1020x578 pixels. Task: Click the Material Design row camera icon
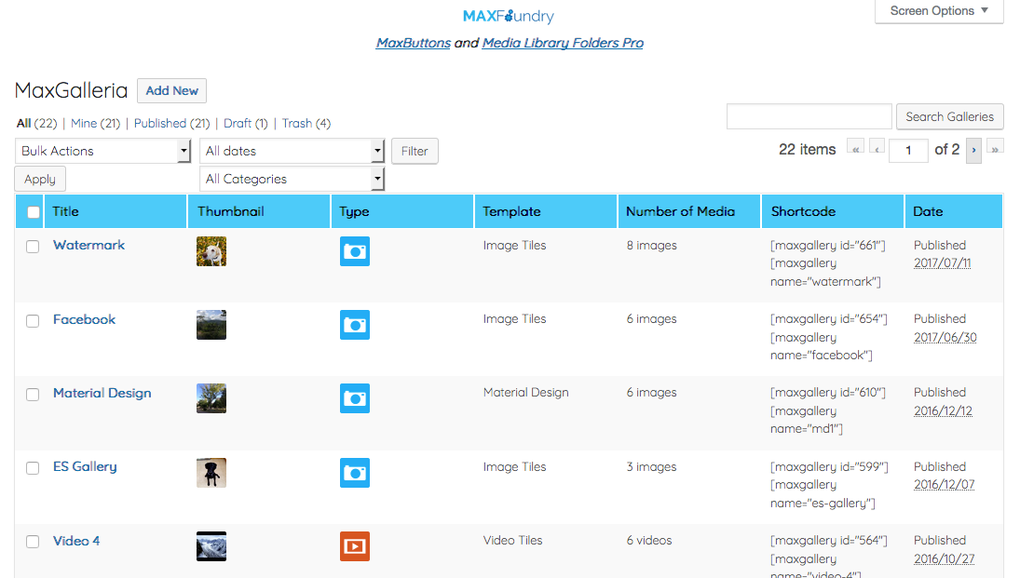(x=354, y=398)
